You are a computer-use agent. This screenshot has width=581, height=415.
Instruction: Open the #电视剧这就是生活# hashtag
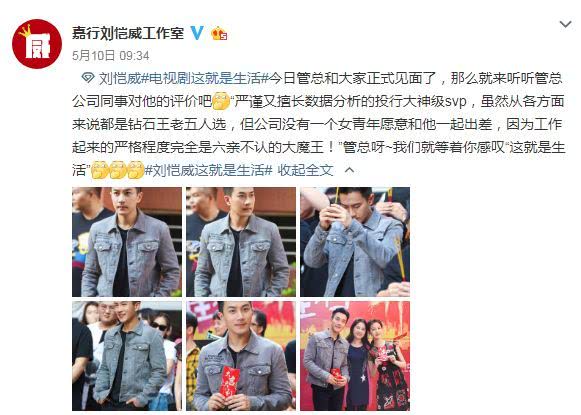click(x=205, y=78)
